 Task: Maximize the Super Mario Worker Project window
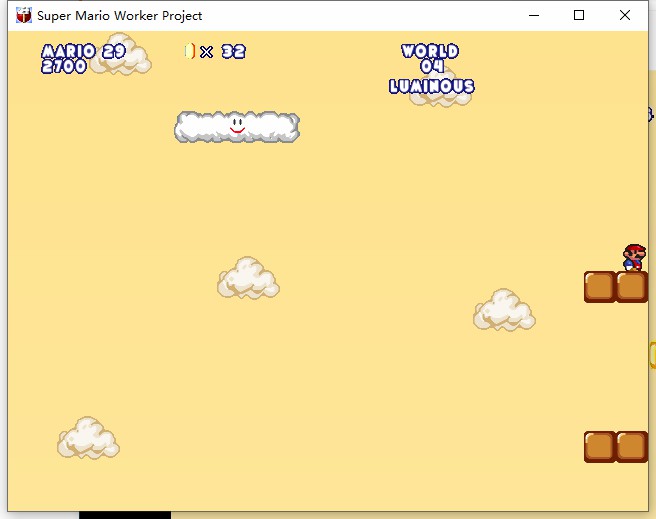(579, 15)
